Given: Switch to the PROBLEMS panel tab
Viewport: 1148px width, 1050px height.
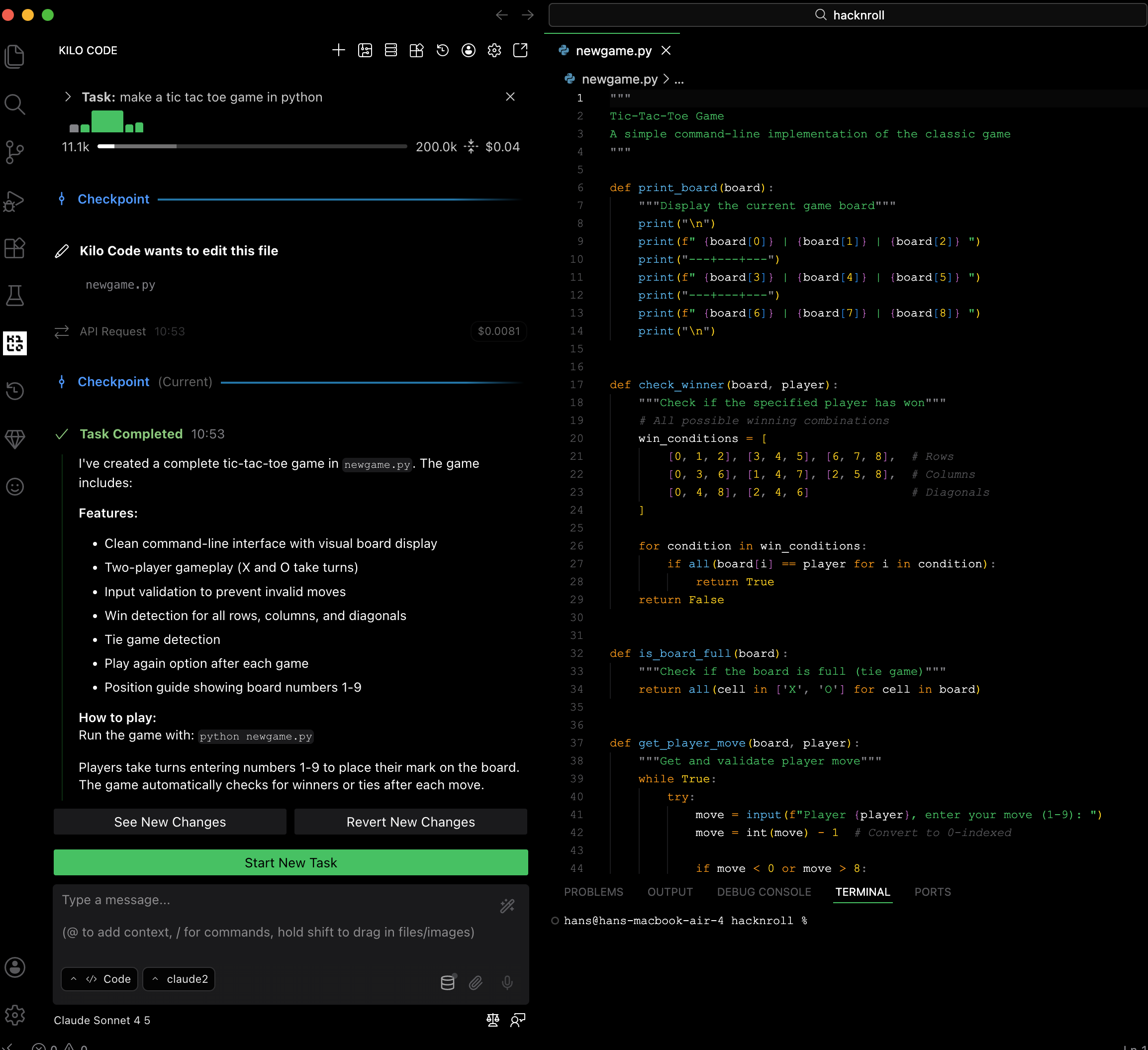Looking at the screenshot, I should 593,892.
